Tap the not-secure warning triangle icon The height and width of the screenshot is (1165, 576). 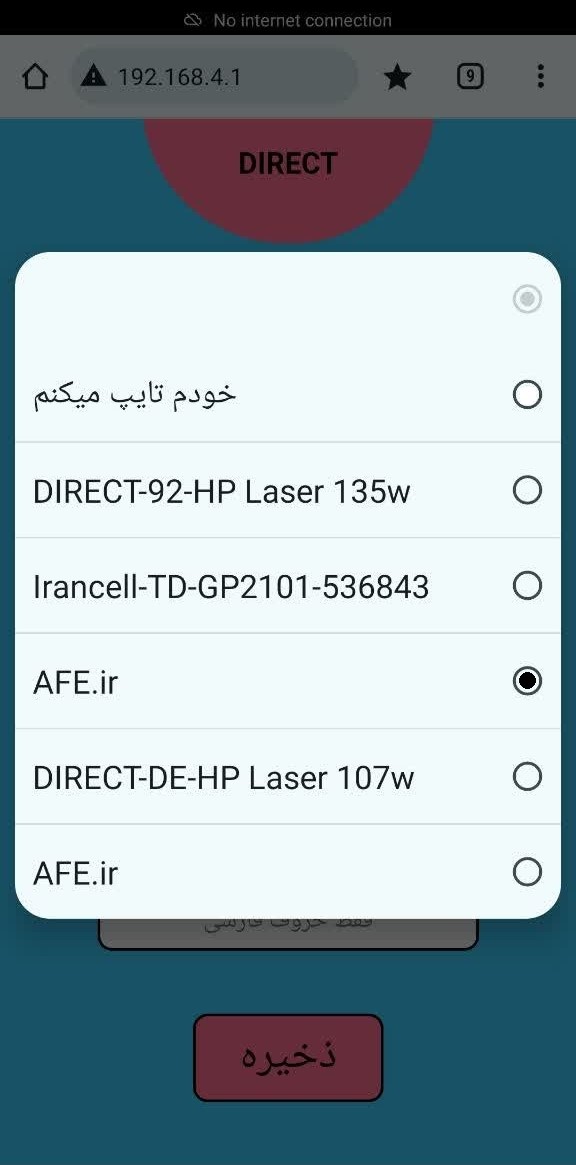coord(94,76)
